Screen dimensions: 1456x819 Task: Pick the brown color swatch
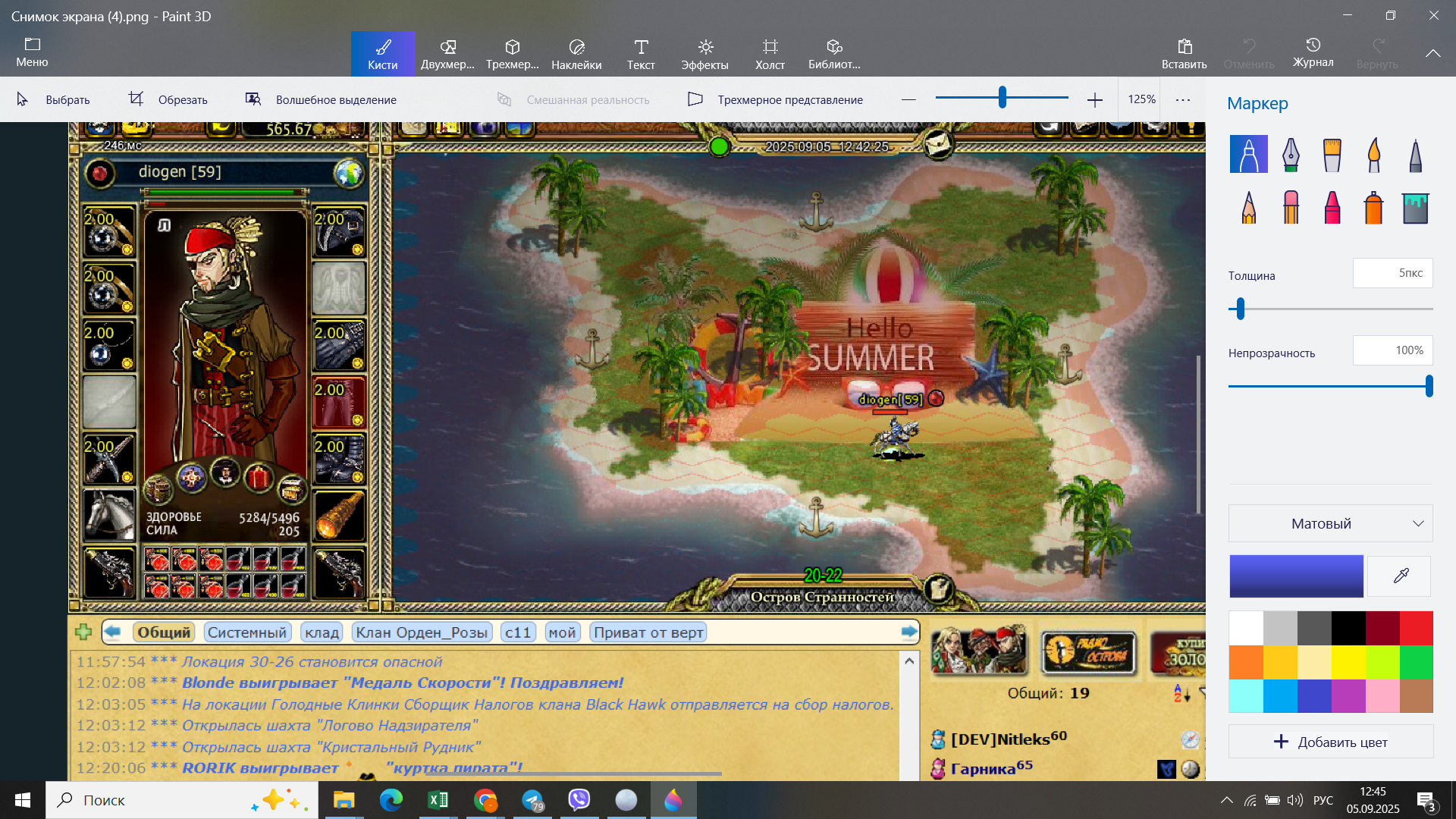pos(1416,696)
